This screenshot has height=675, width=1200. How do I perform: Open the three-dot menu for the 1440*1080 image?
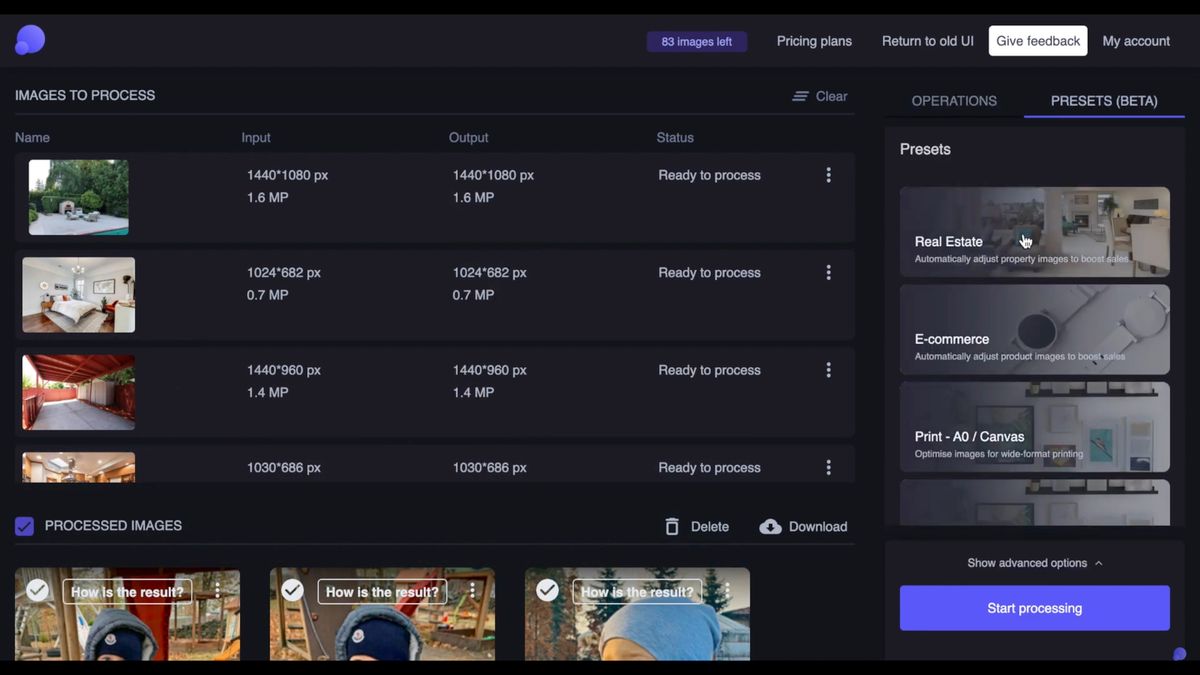pos(828,175)
